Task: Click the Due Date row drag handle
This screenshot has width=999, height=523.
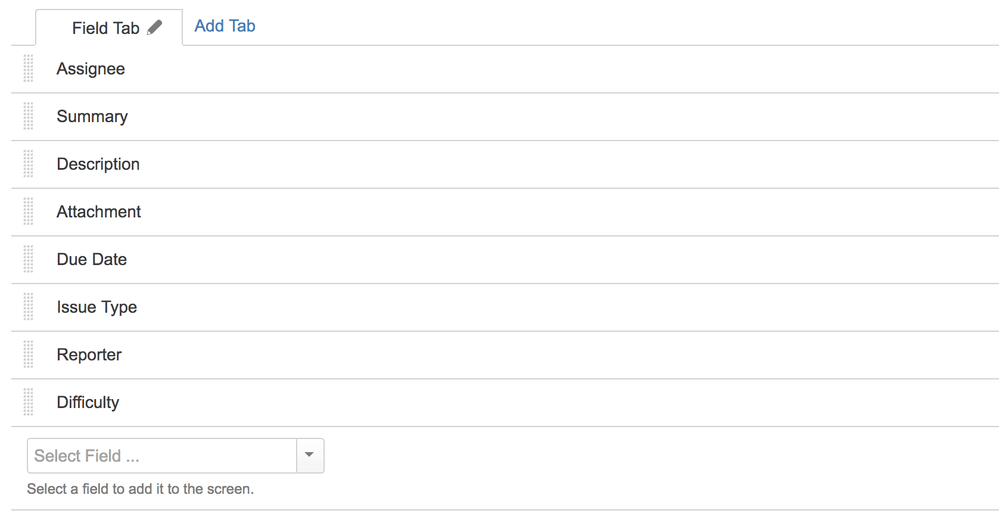Action: (28, 259)
